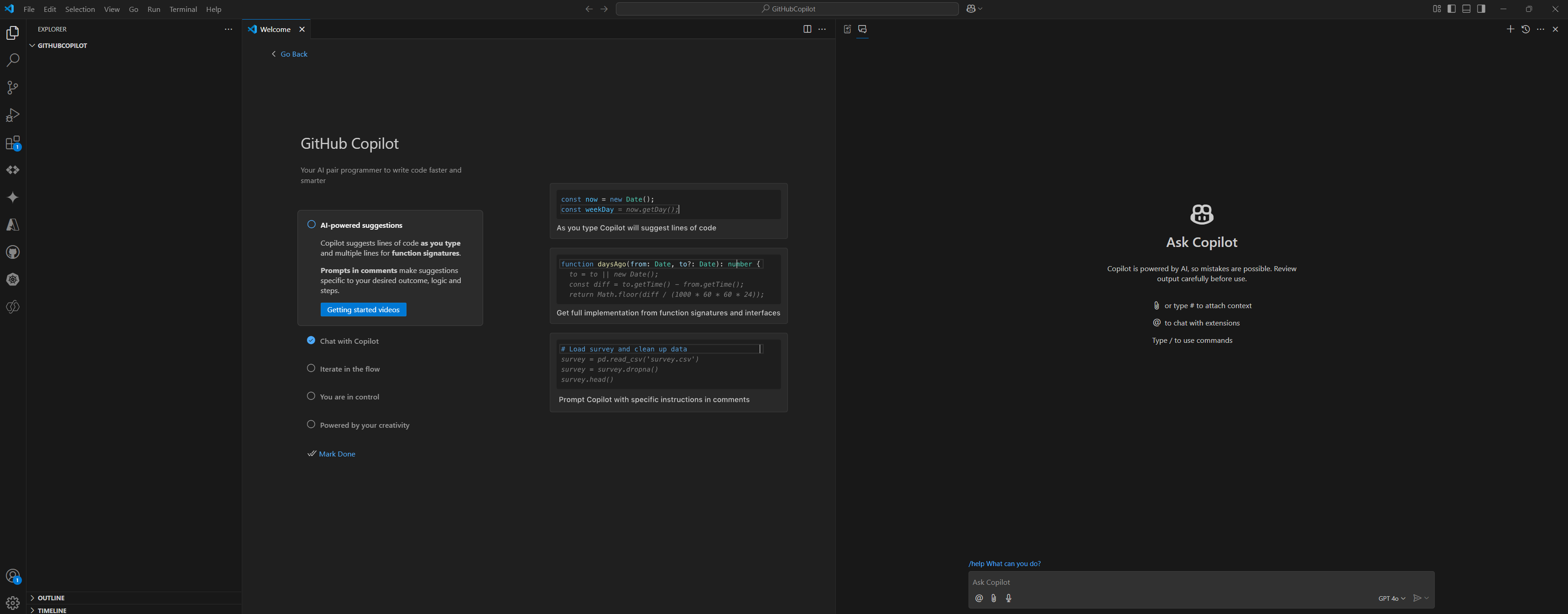The height and width of the screenshot is (614, 1568).
Task: Open the GitHub icon in activity bar
Action: (x=13, y=252)
